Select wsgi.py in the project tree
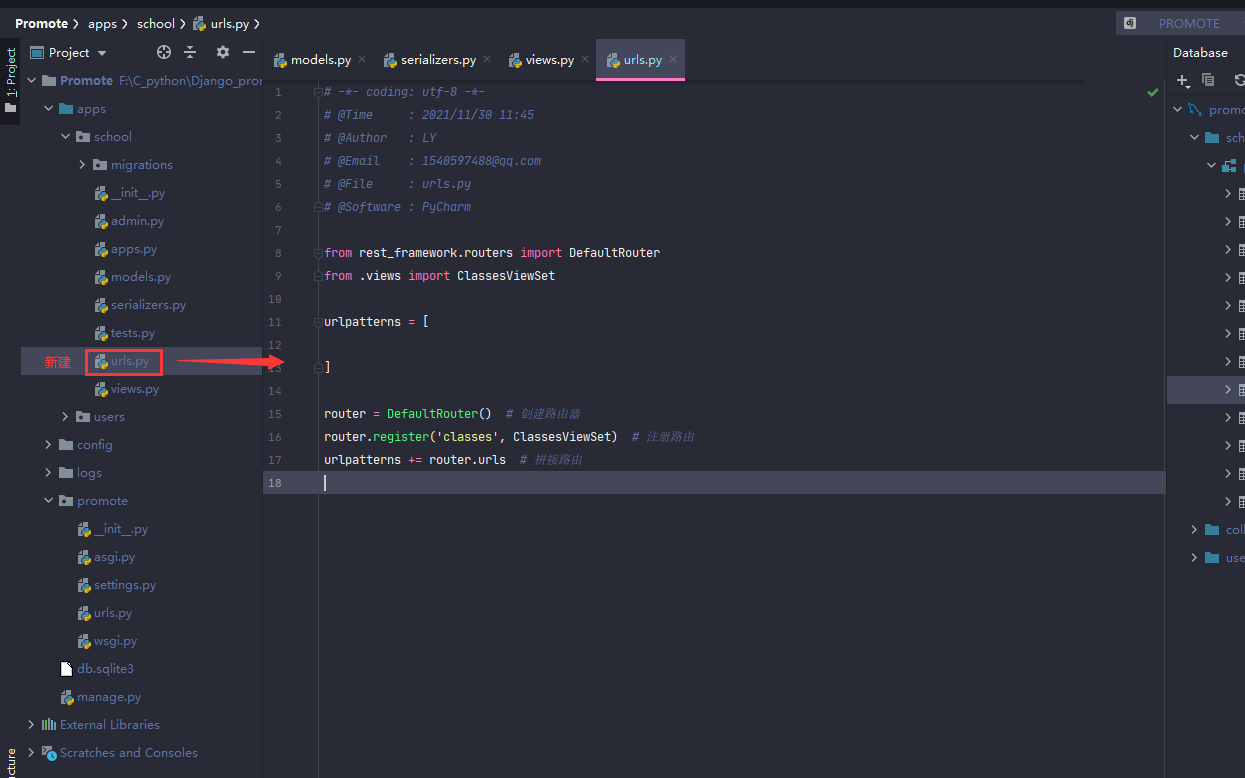Viewport: 1245px width, 778px height. (115, 641)
